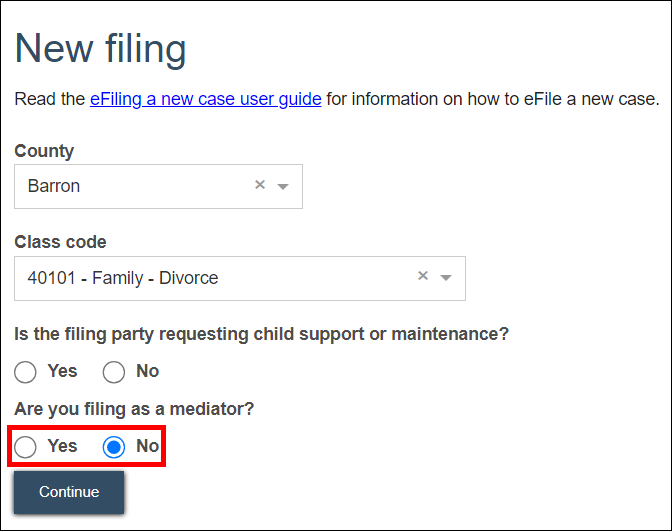This screenshot has height=531, width=672.
Task: Click the "New filing" page heading
Action: click(101, 49)
